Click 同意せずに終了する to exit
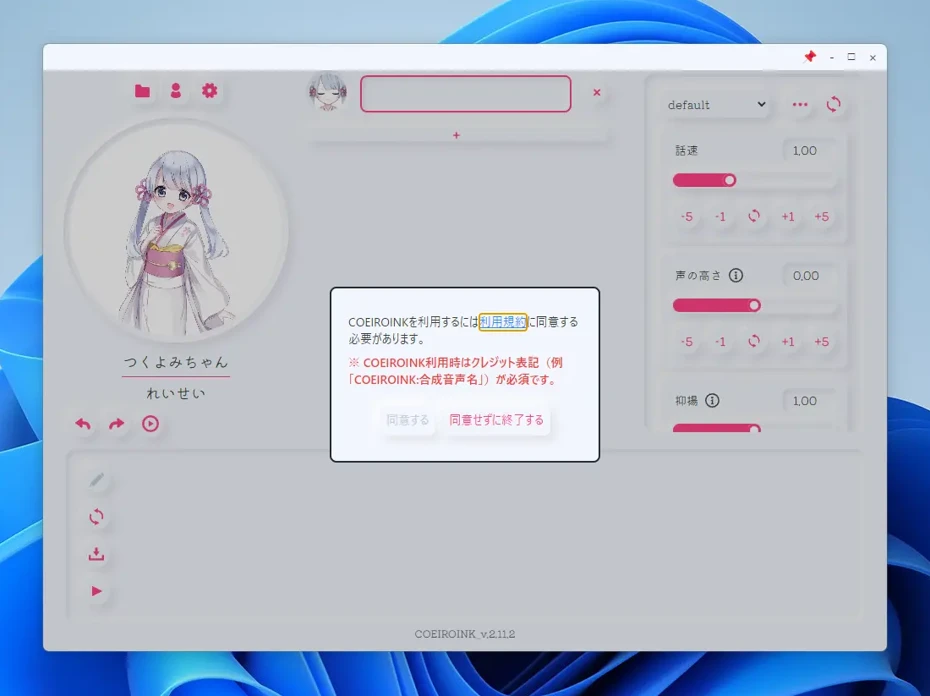Image resolution: width=930 pixels, height=696 pixels. tap(496, 420)
